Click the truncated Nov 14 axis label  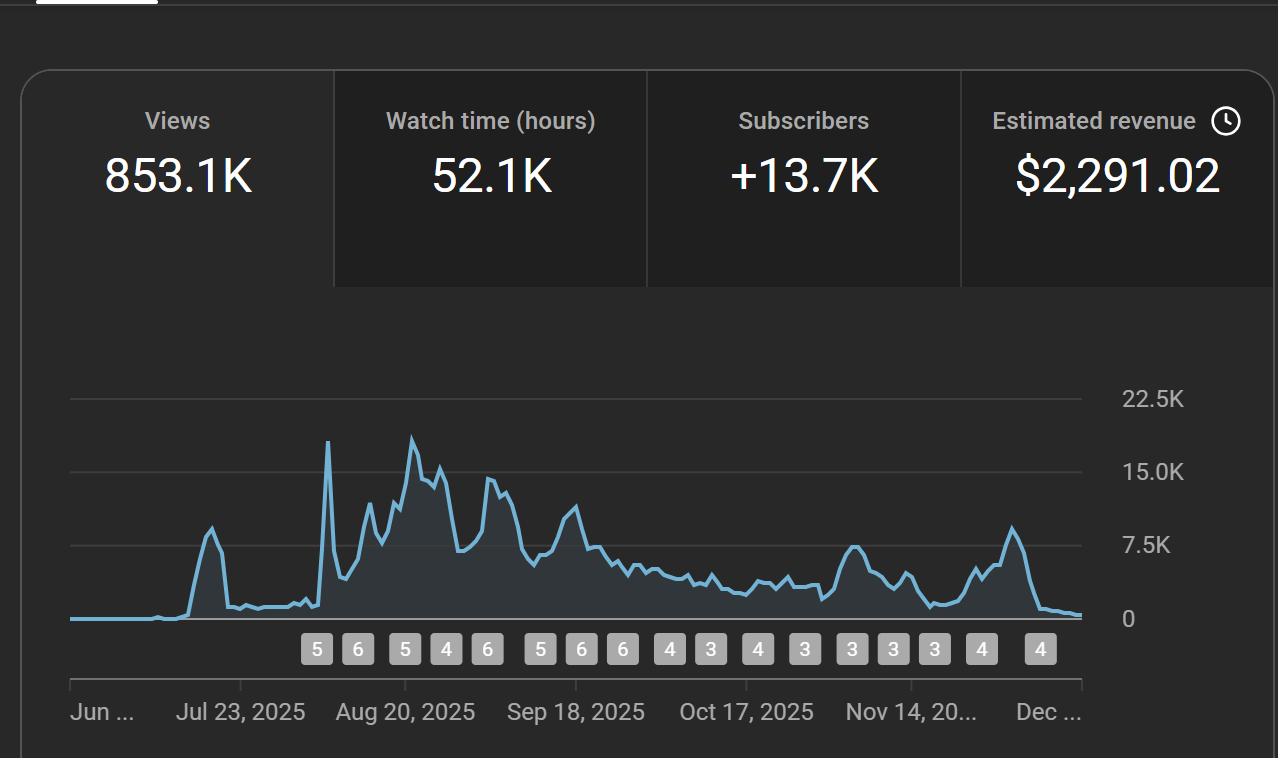911,712
